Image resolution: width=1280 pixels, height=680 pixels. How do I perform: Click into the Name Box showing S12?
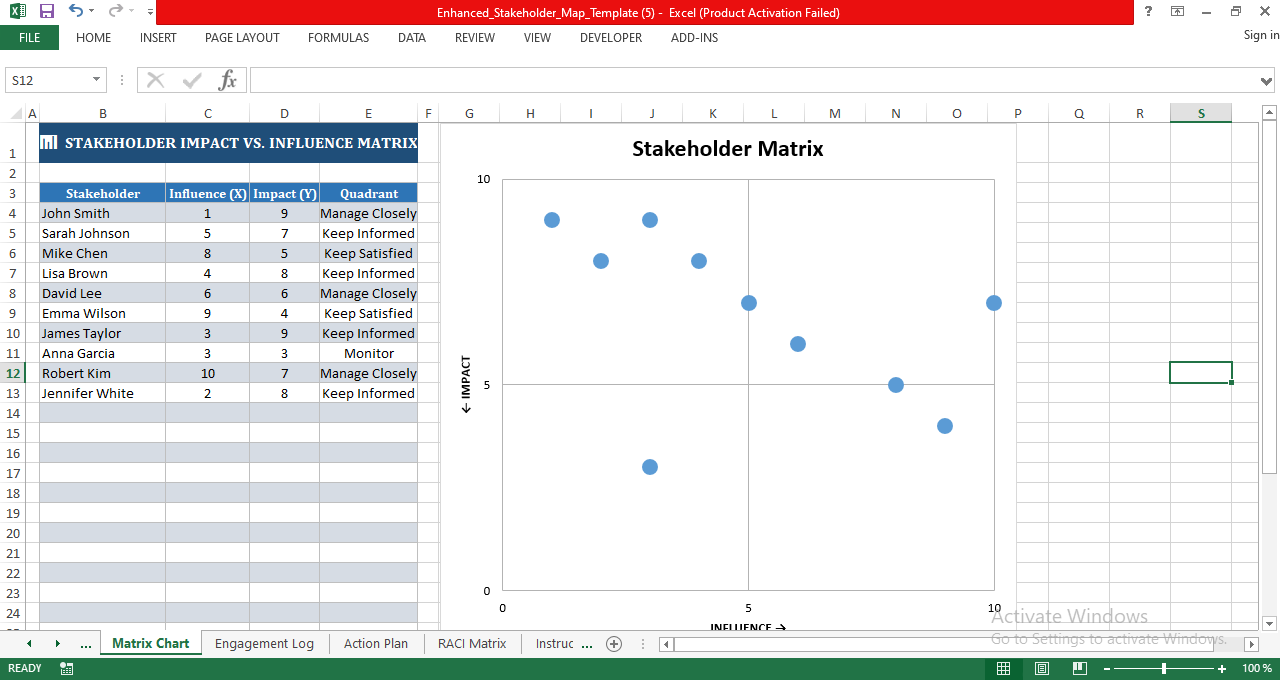[48, 80]
